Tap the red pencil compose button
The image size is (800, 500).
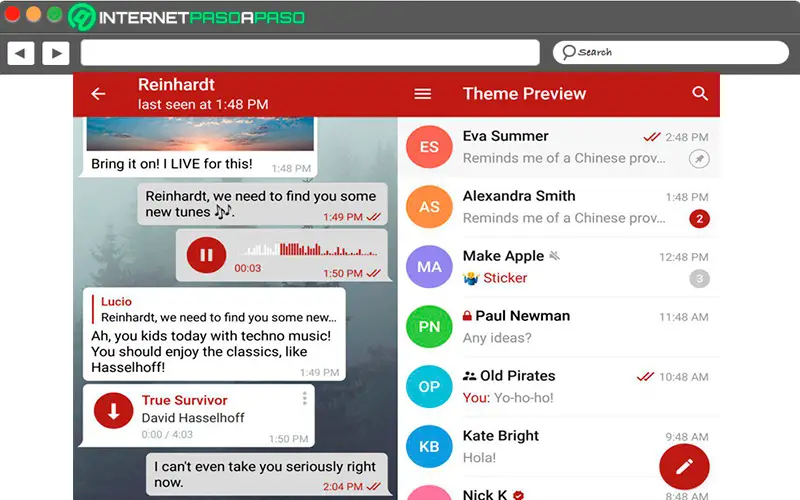(684, 466)
